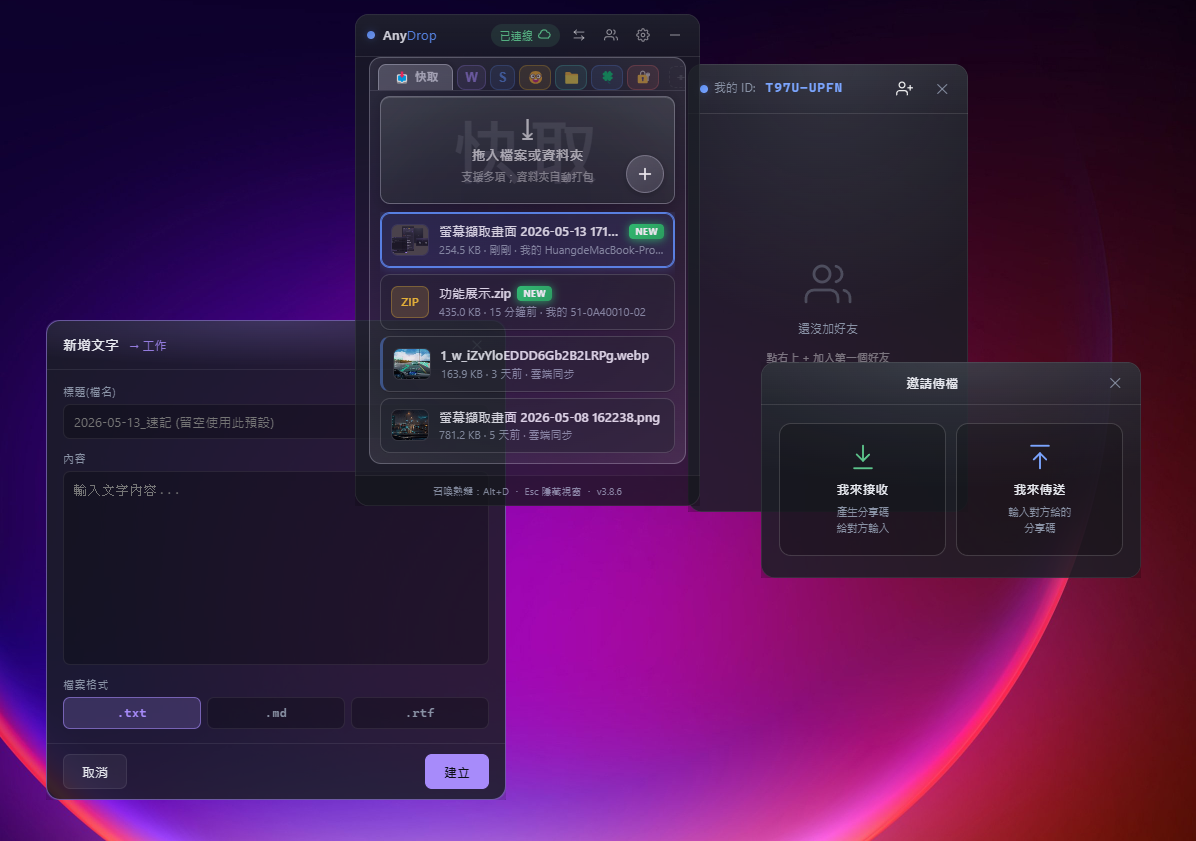This screenshot has height=841, width=1196.
Task: Select the .rtf file format
Action: 420,713
